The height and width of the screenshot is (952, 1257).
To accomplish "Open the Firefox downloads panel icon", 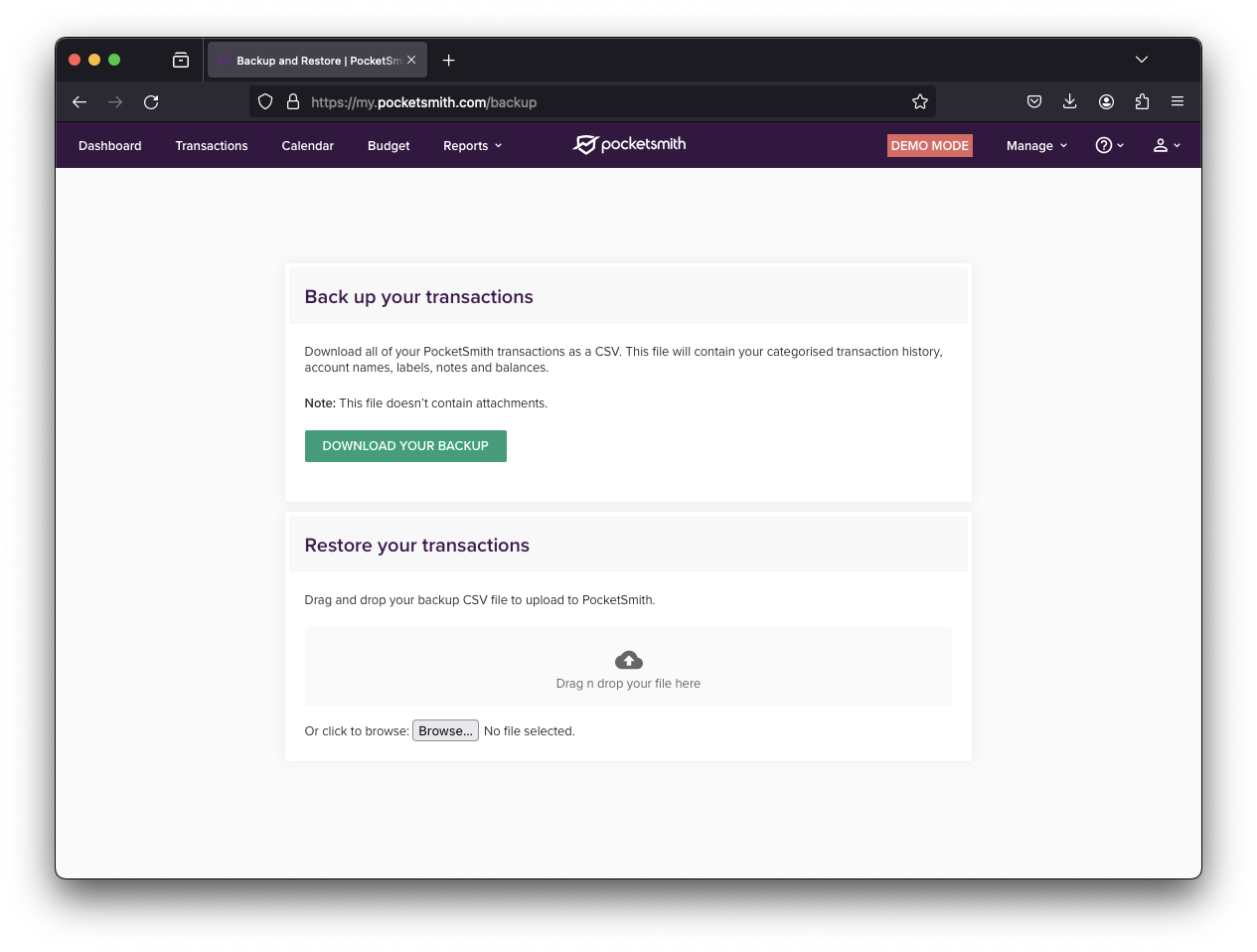I will 1070,101.
